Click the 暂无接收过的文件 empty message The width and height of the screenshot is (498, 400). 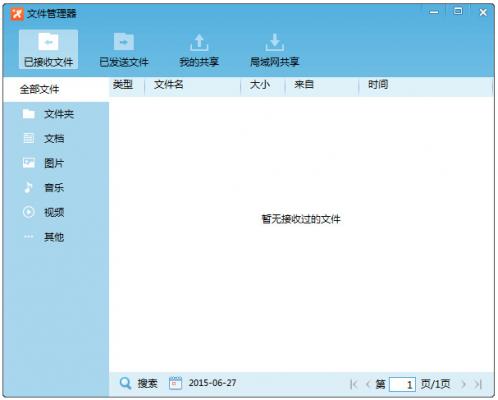(301, 219)
